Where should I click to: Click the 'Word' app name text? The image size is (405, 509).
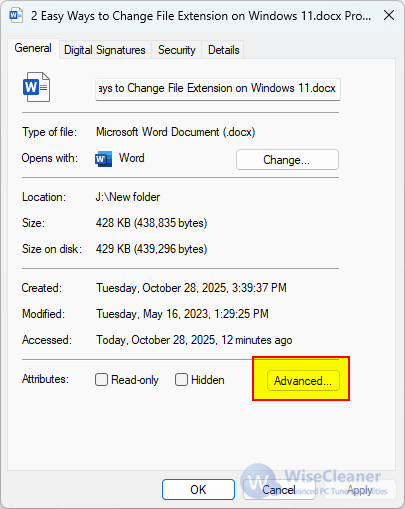[x=132, y=158]
